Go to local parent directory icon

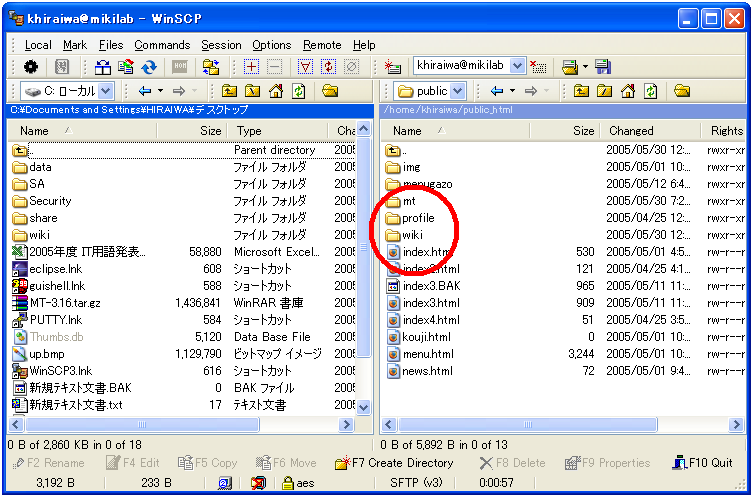[229, 91]
